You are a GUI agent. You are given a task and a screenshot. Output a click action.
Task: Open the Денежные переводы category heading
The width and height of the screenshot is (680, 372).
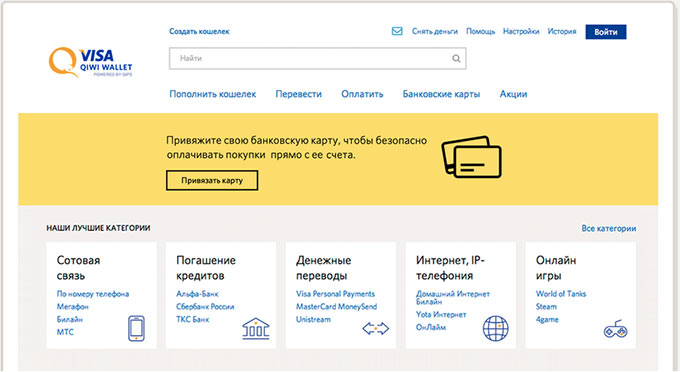coord(323,268)
